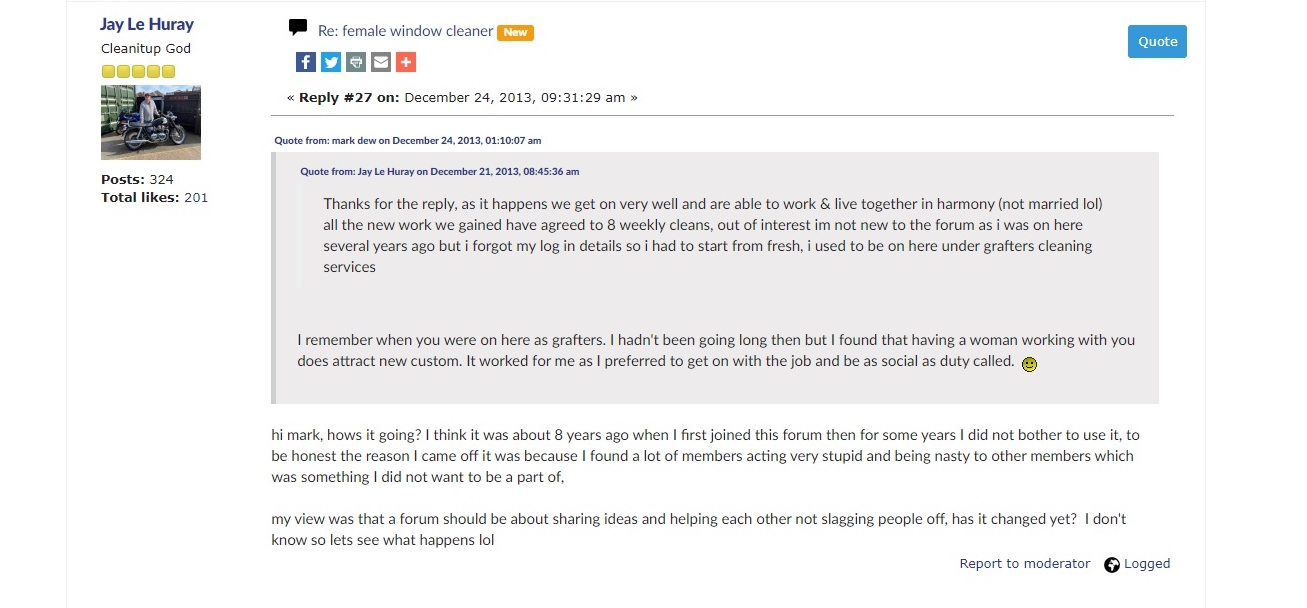Click the "Logged" label text
This screenshot has height=608, width=1307.
(x=1146, y=564)
